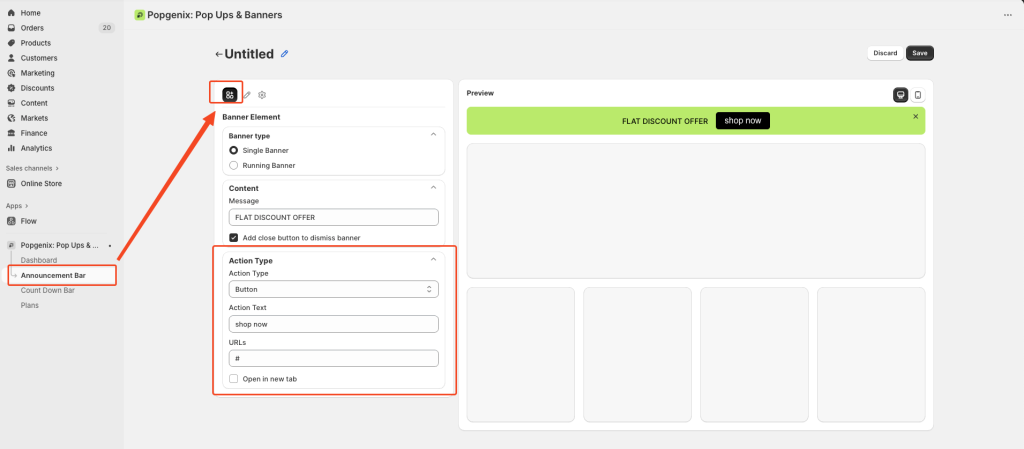The height and width of the screenshot is (449, 1024).
Task: Open Plans menu item
Action: tap(29, 305)
